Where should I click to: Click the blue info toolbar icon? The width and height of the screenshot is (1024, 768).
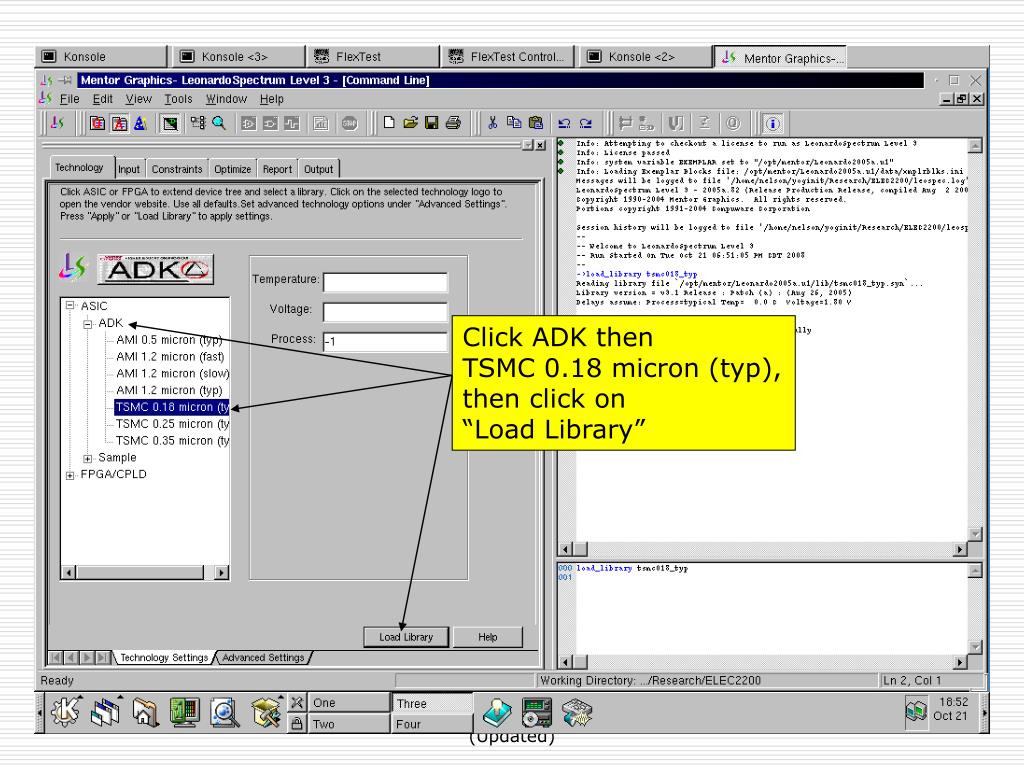tap(773, 123)
